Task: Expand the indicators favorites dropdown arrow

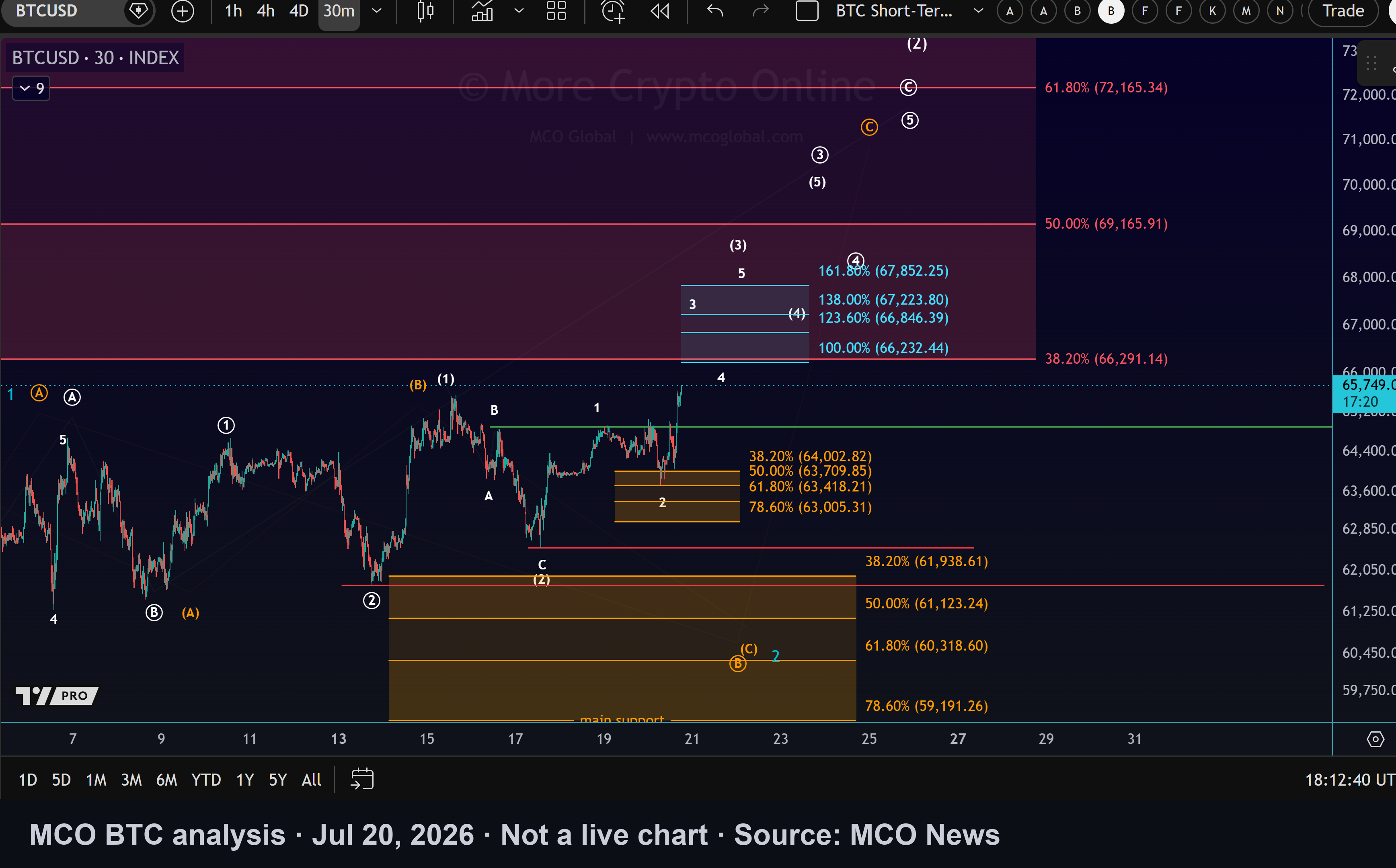Action: 519,11
